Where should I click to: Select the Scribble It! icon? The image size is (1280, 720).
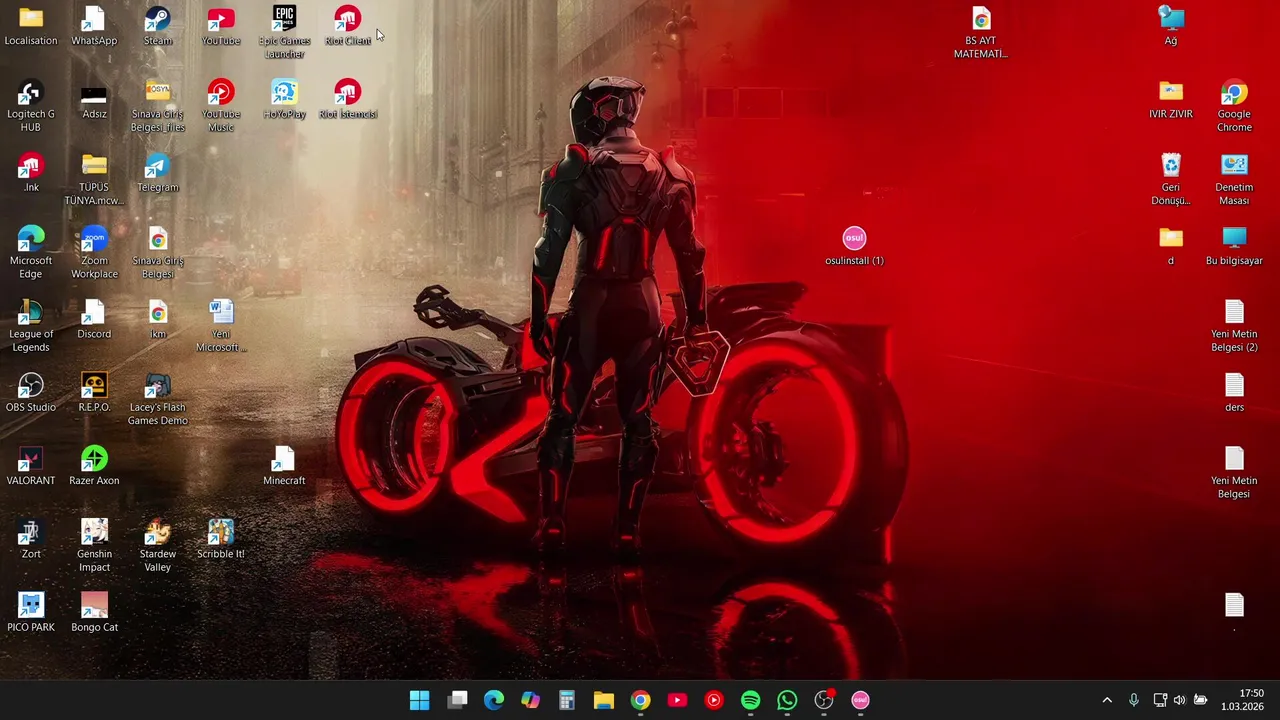[x=221, y=540]
